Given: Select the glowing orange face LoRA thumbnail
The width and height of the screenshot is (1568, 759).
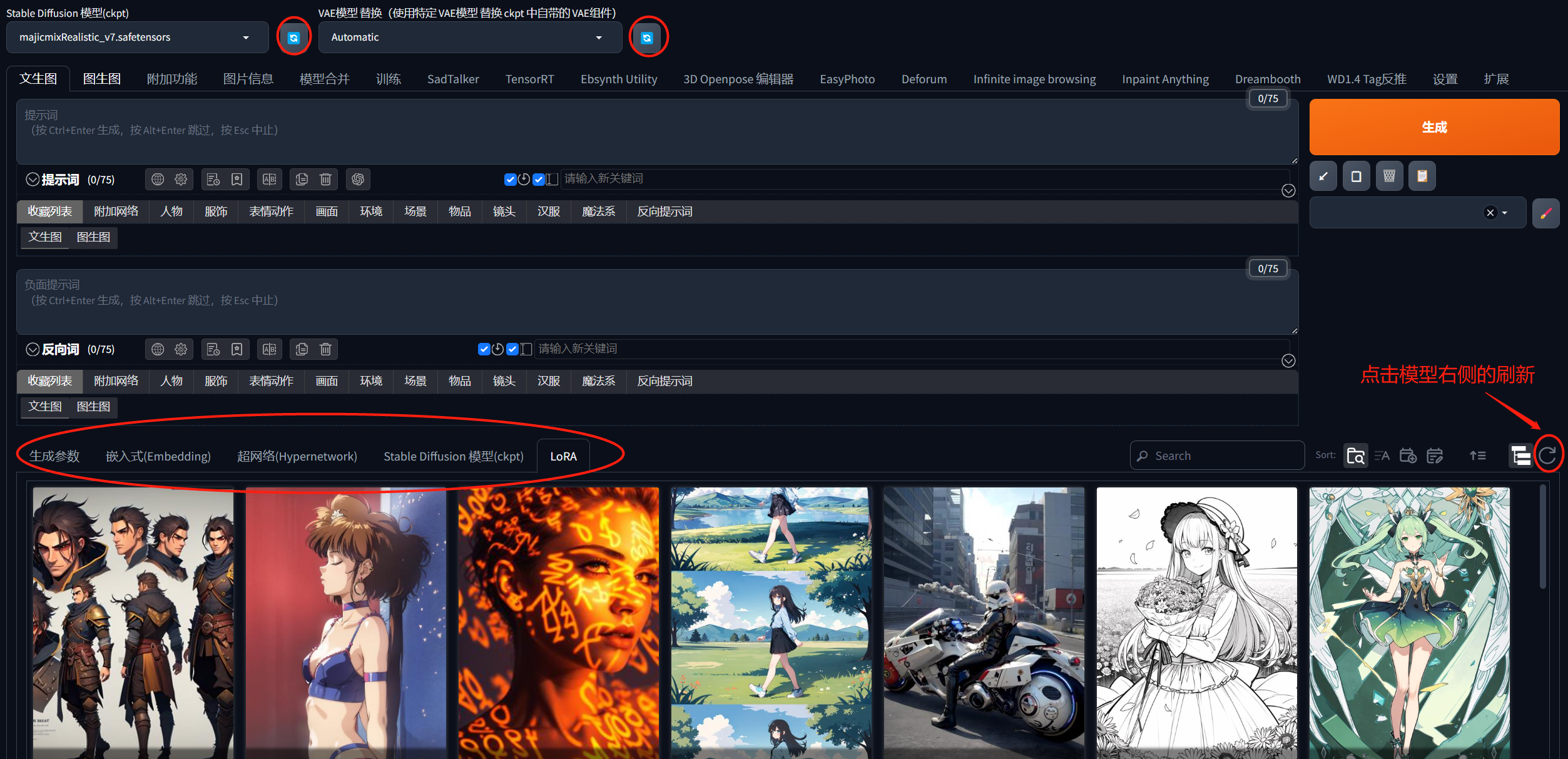Looking at the screenshot, I should pos(558,623).
